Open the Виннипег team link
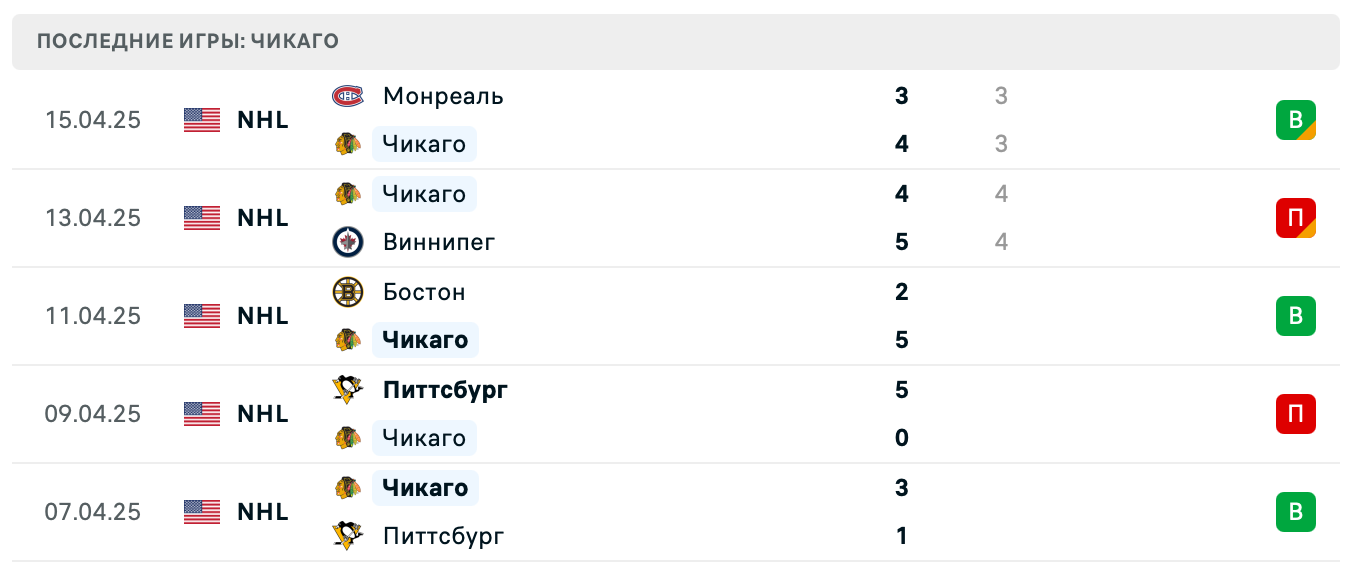This screenshot has width=1352, height=574. 439,242
